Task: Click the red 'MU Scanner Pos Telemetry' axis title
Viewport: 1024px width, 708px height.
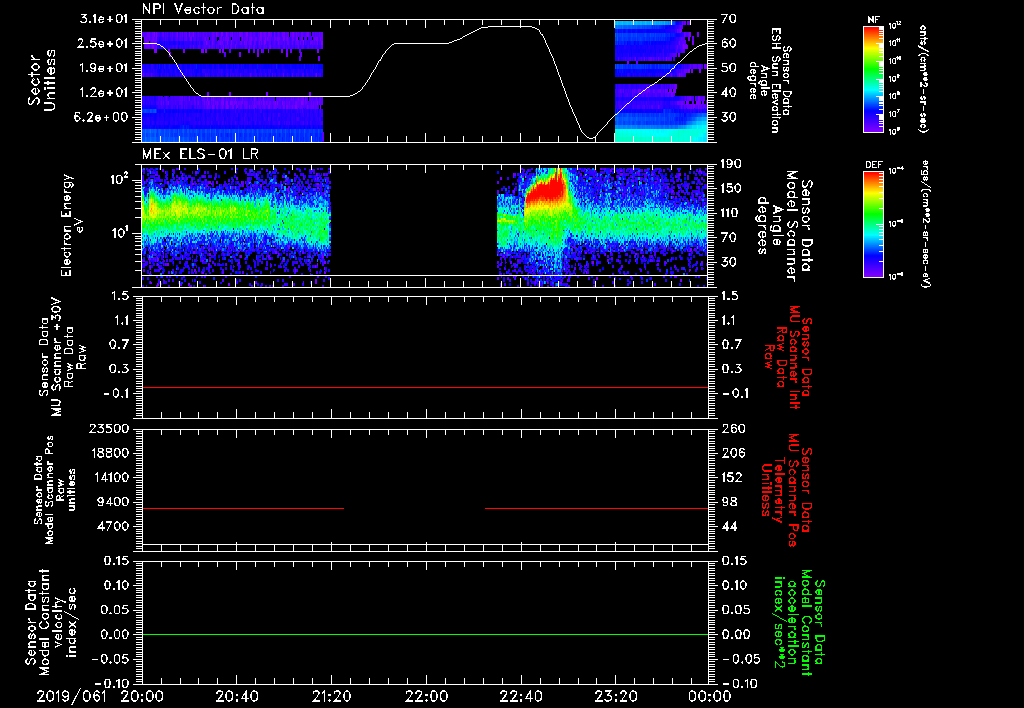Action: click(786, 490)
